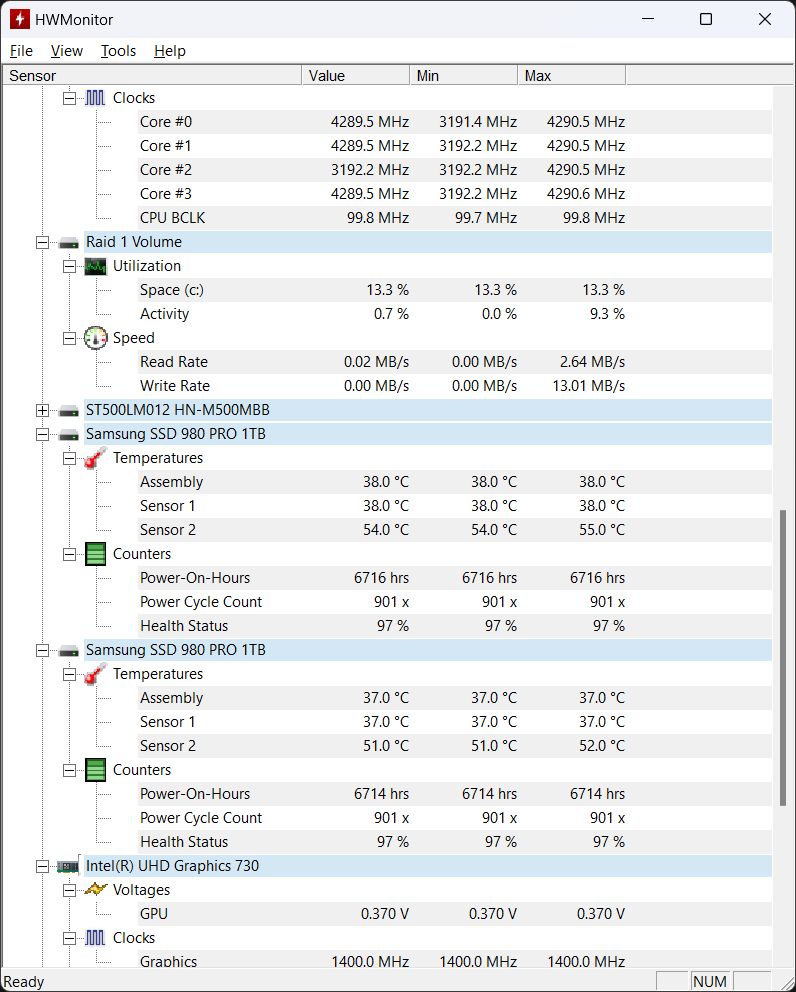Click the first Samsung SSD 980 PRO drive icon
This screenshot has width=796, height=992.
click(x=68, y=435)
